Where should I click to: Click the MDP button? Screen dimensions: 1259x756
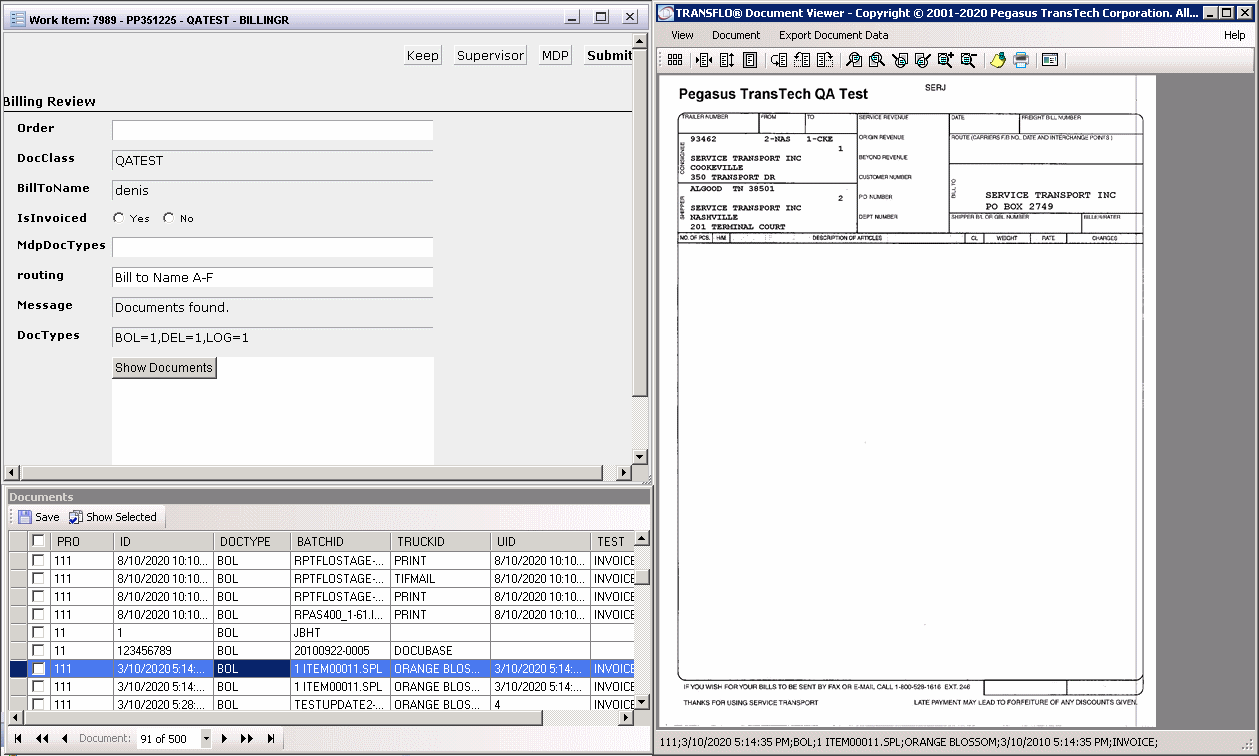(555, 56)
